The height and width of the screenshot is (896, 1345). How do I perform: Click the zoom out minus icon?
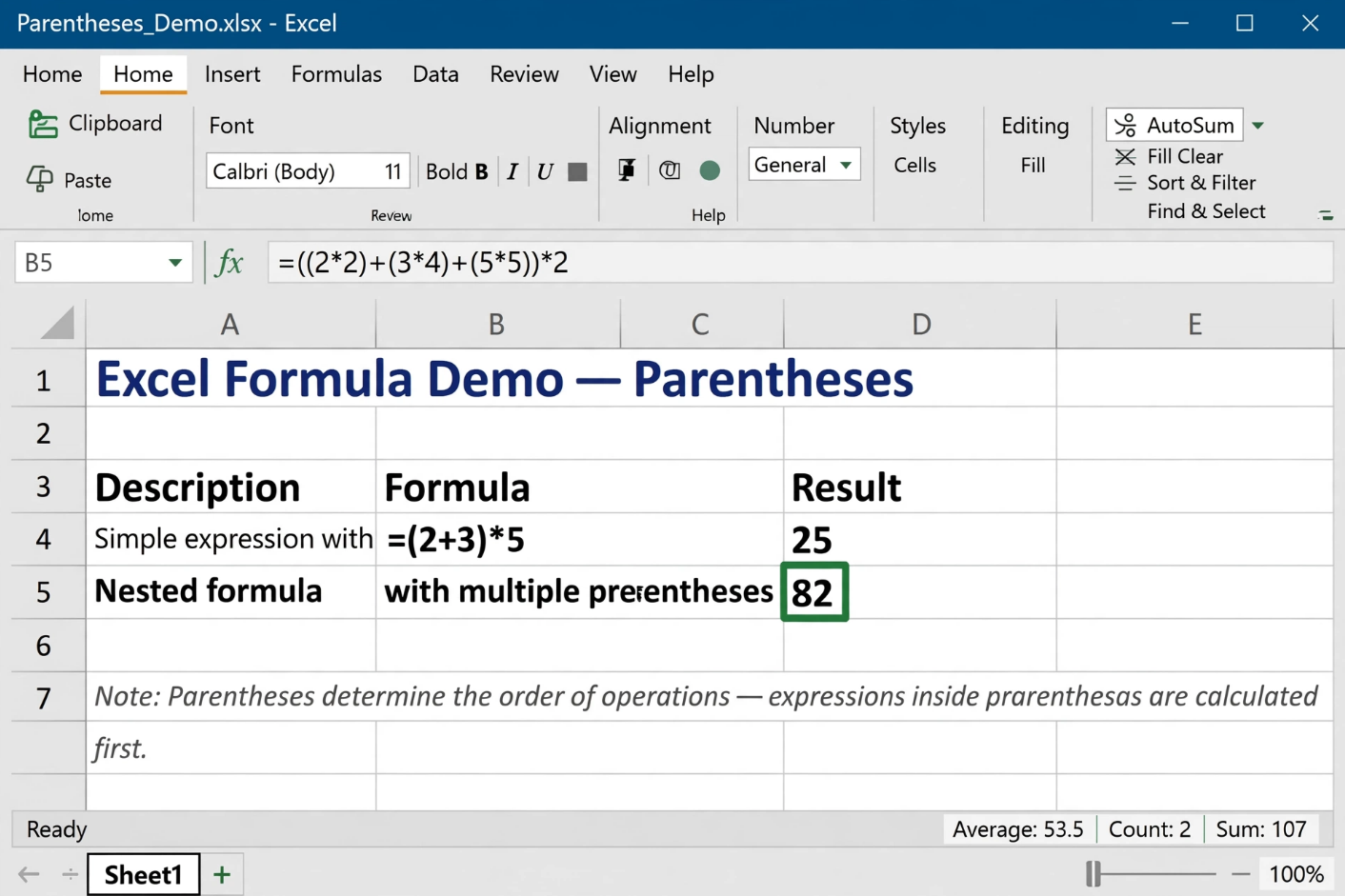[x=1240, y=874]
